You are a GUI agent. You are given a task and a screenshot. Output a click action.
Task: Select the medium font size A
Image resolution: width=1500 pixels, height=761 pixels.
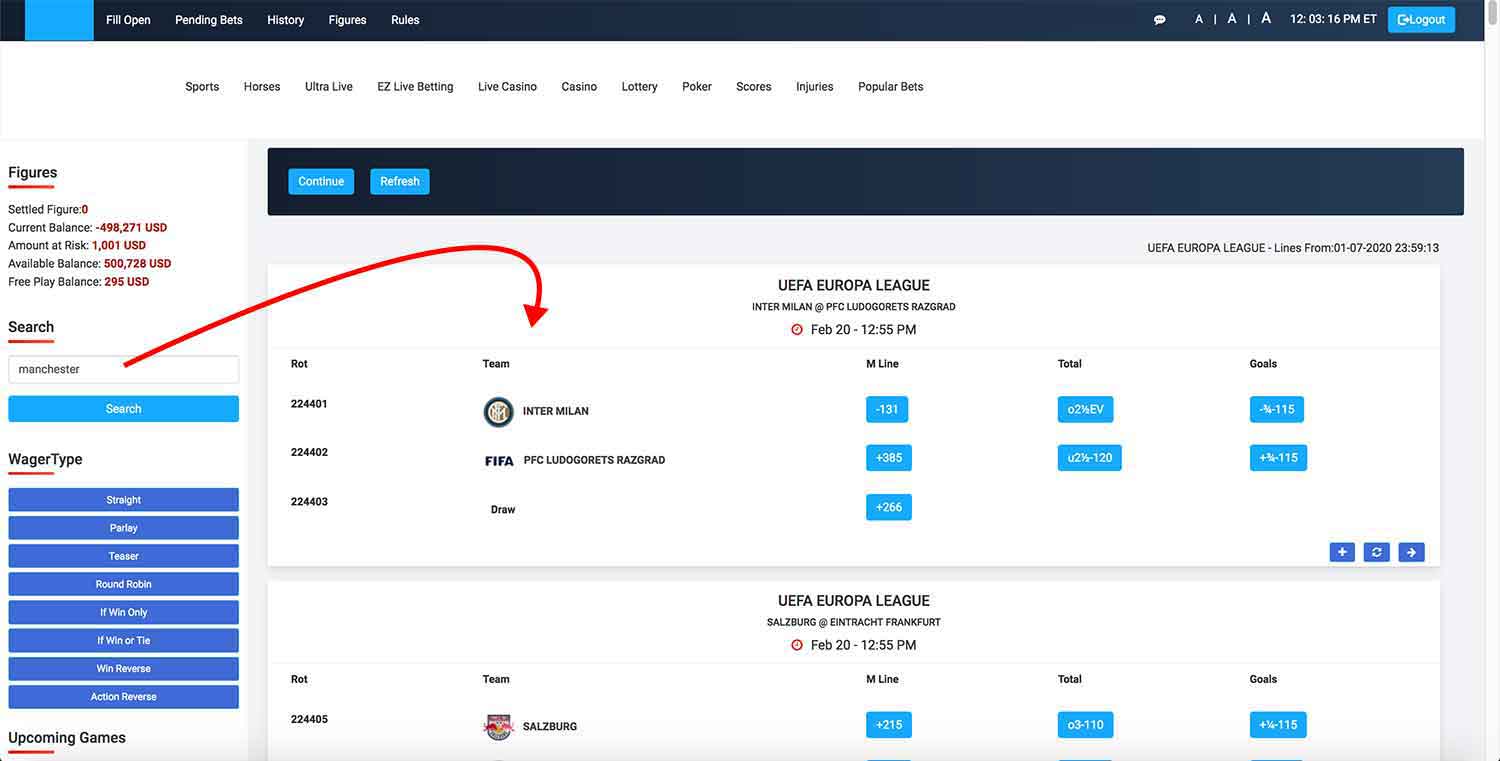1232,19
